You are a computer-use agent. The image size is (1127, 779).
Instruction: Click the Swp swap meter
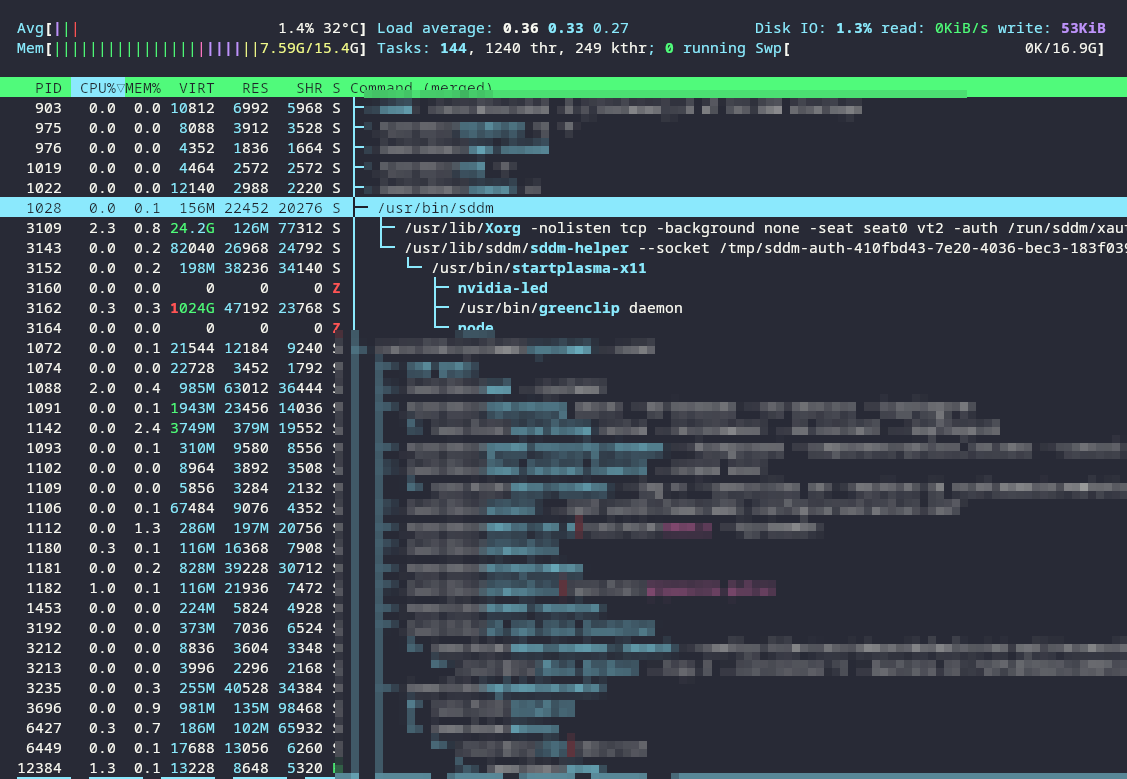(929, 48)
